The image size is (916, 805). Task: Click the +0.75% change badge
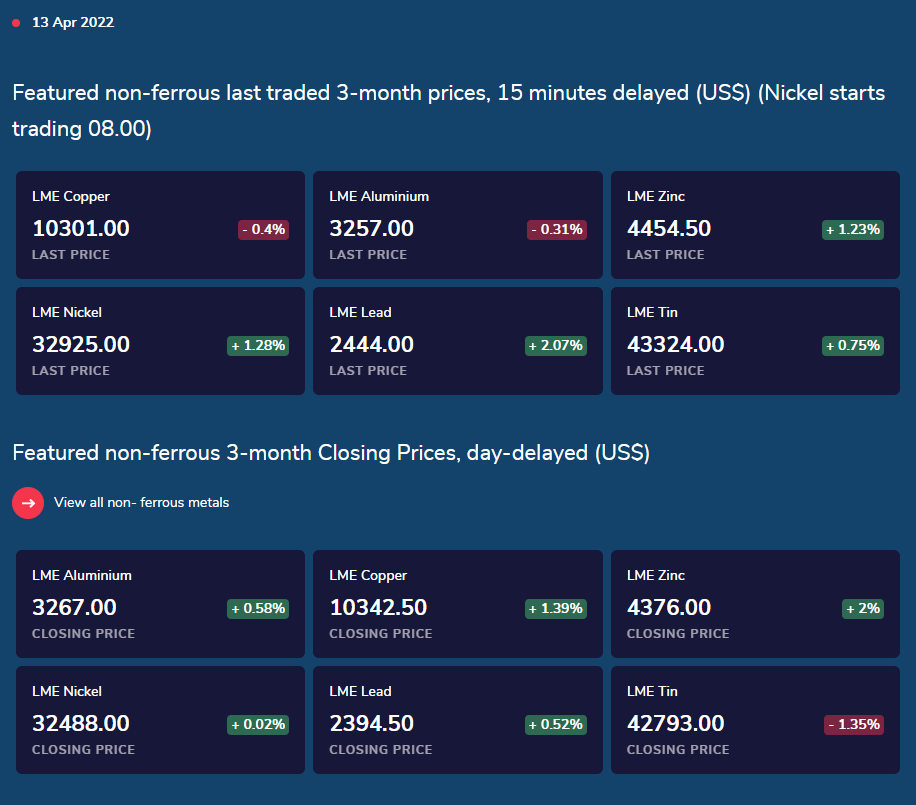pos(853,346)
